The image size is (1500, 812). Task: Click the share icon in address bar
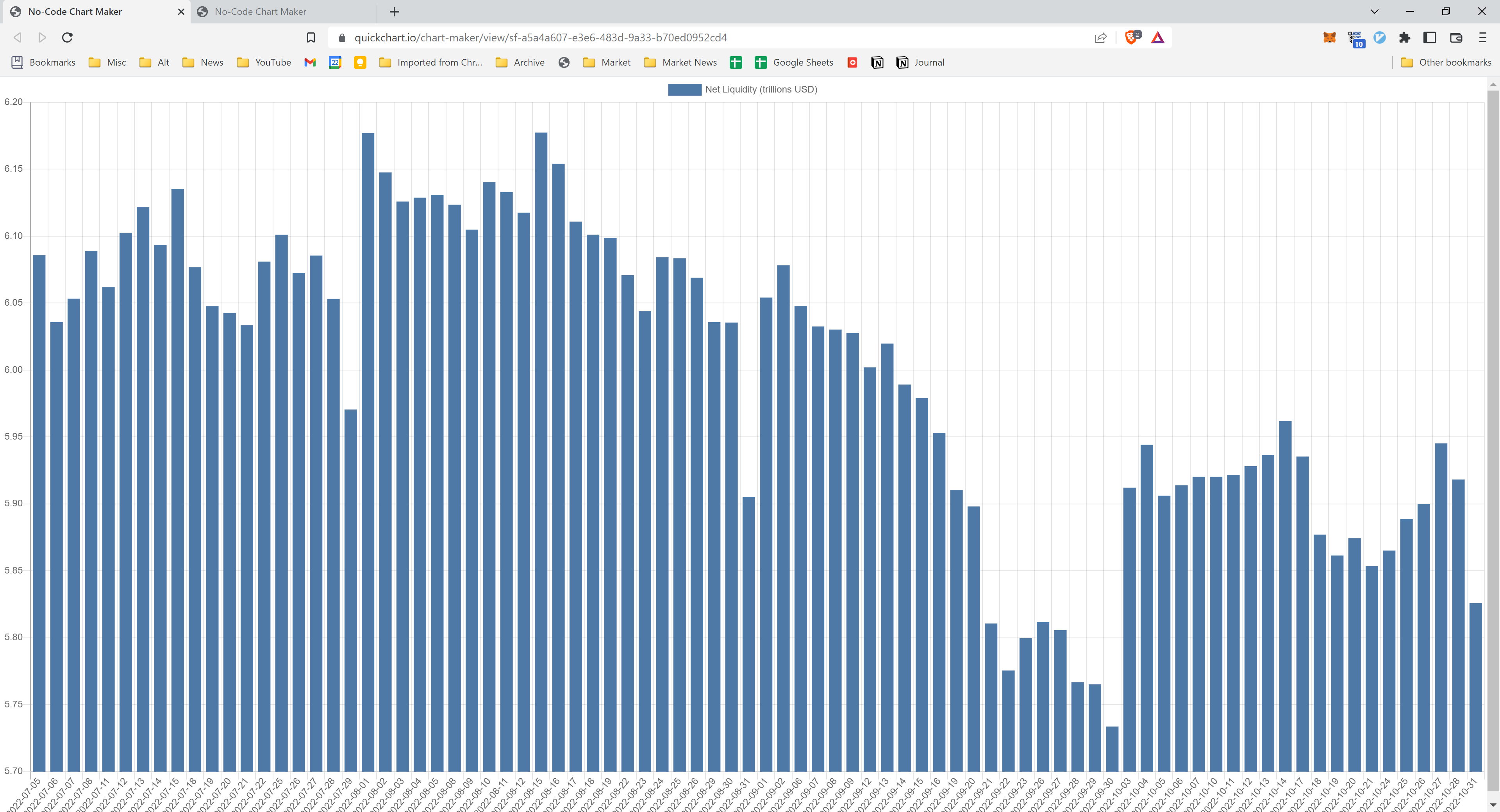(x=1100, y=37)
